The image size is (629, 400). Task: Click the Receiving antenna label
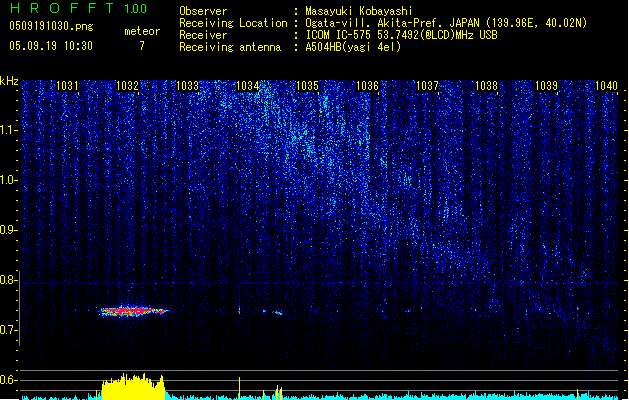pyautogui.click(x=230, y=47)
